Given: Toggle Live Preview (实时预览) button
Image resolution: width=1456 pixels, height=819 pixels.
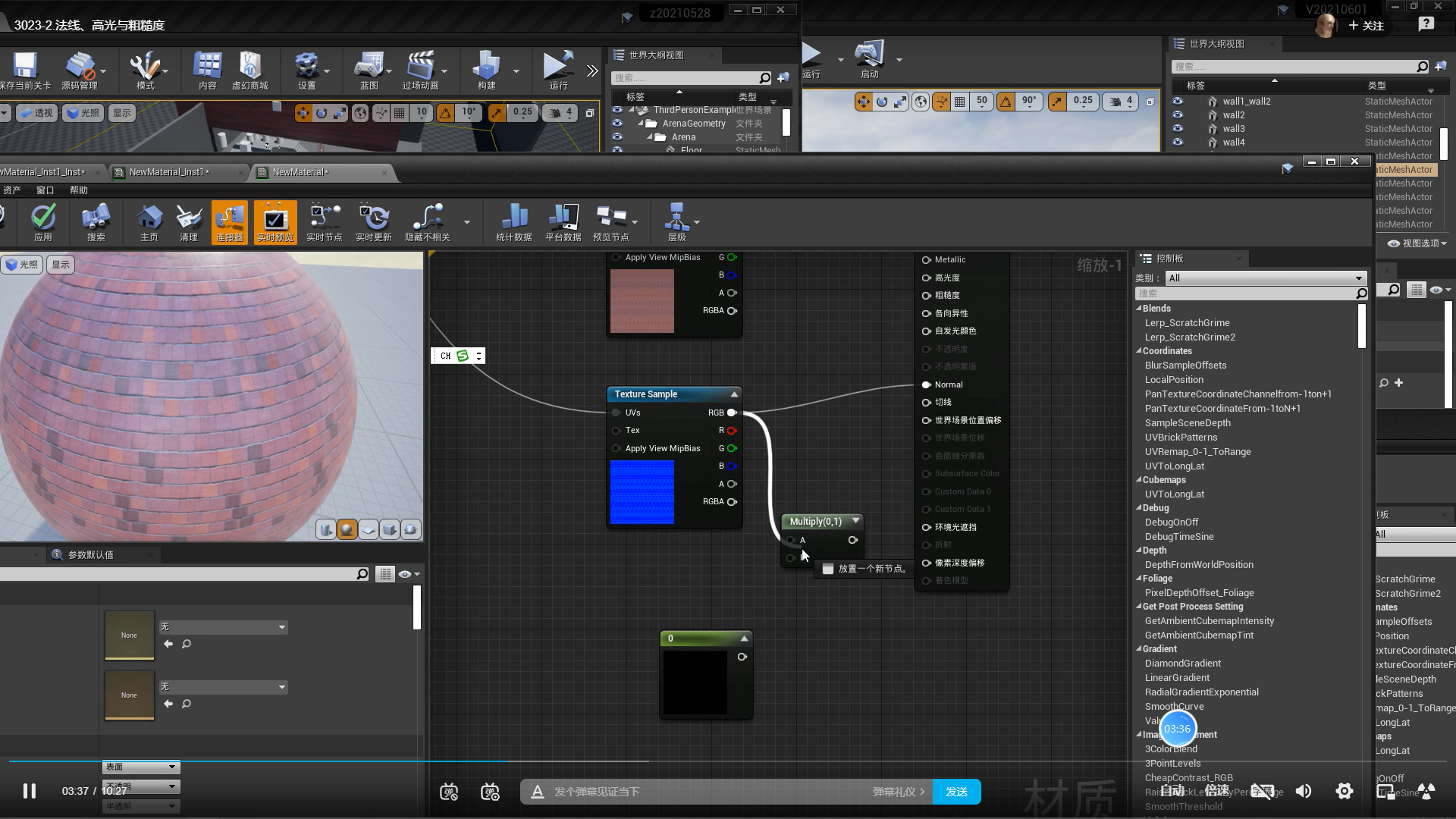Looking at the screenshot, I should [275, 222].
